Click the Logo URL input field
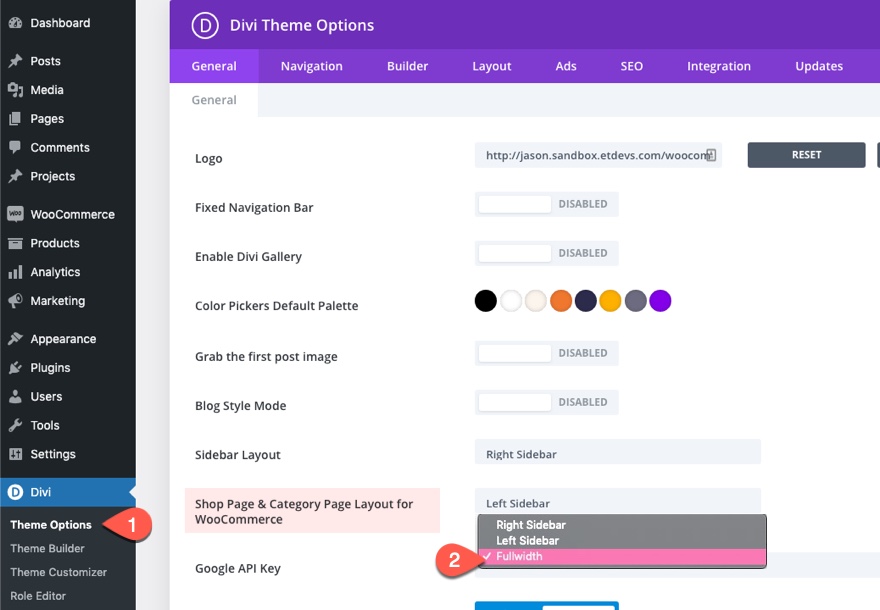Image resolution: width=880 pixels, height=610 pixels. pyautogui.click(x=598, y=155)
